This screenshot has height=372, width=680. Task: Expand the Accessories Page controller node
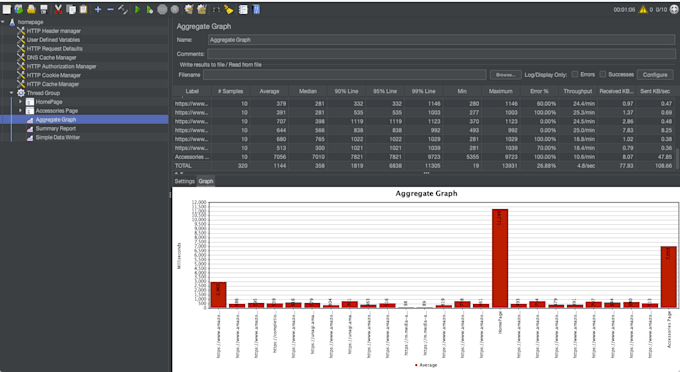pyautogui.click(x=20, y=111)
